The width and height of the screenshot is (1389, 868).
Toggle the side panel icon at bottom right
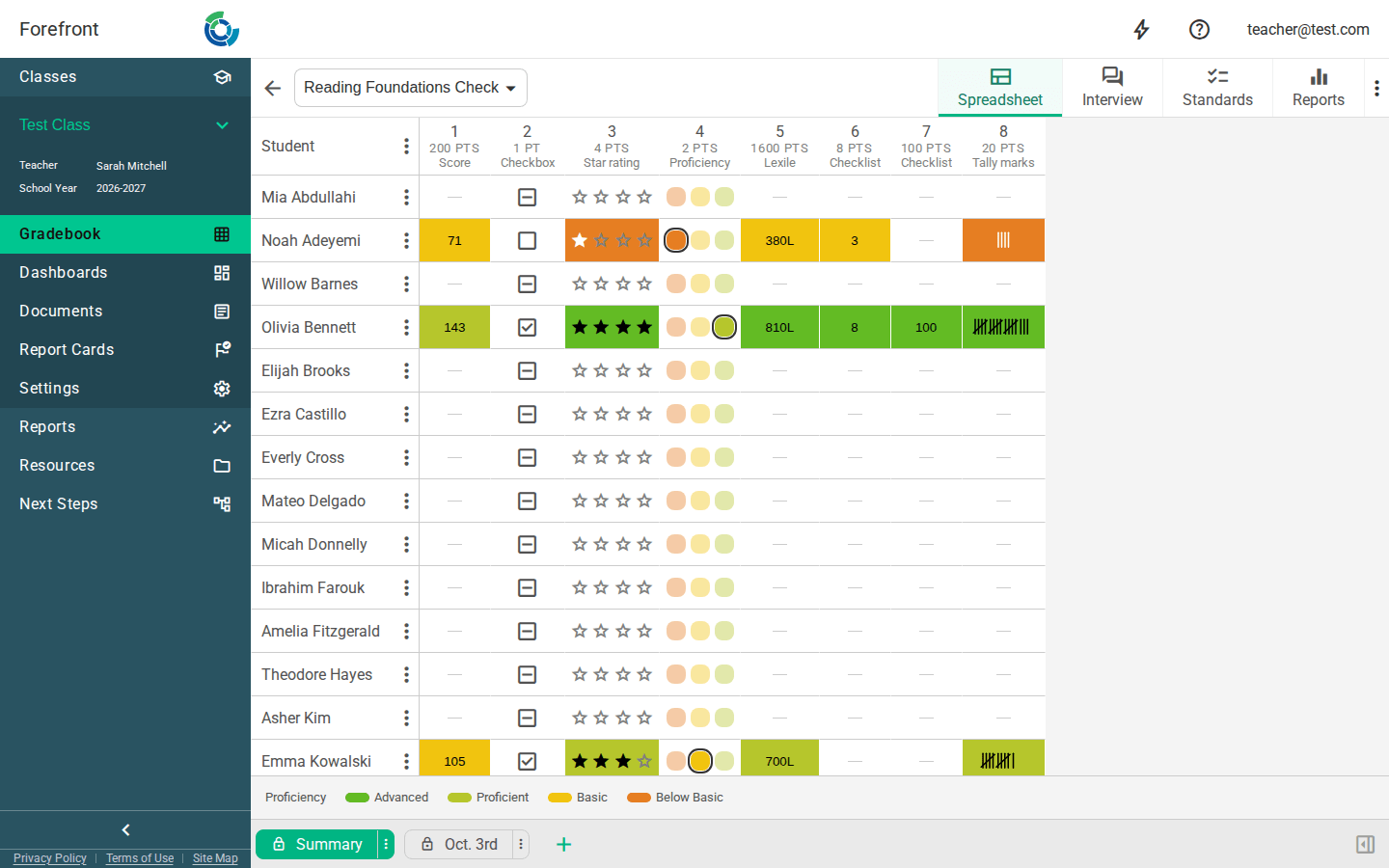1365,844
